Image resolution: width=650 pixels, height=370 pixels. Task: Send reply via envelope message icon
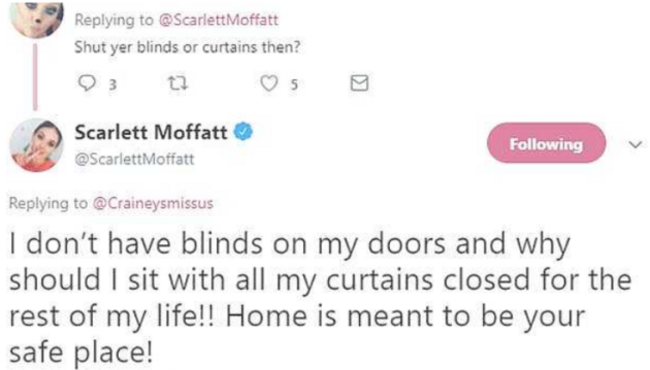click(359, 83)
